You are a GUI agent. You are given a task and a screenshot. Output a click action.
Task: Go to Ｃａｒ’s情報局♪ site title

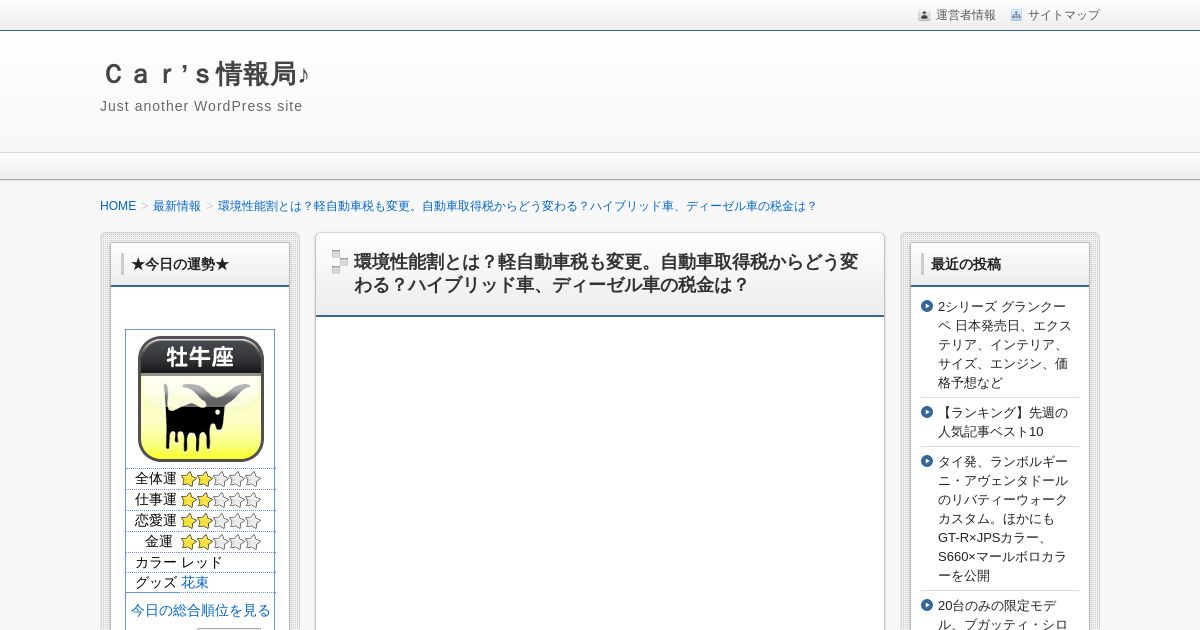tap(205, 74)
